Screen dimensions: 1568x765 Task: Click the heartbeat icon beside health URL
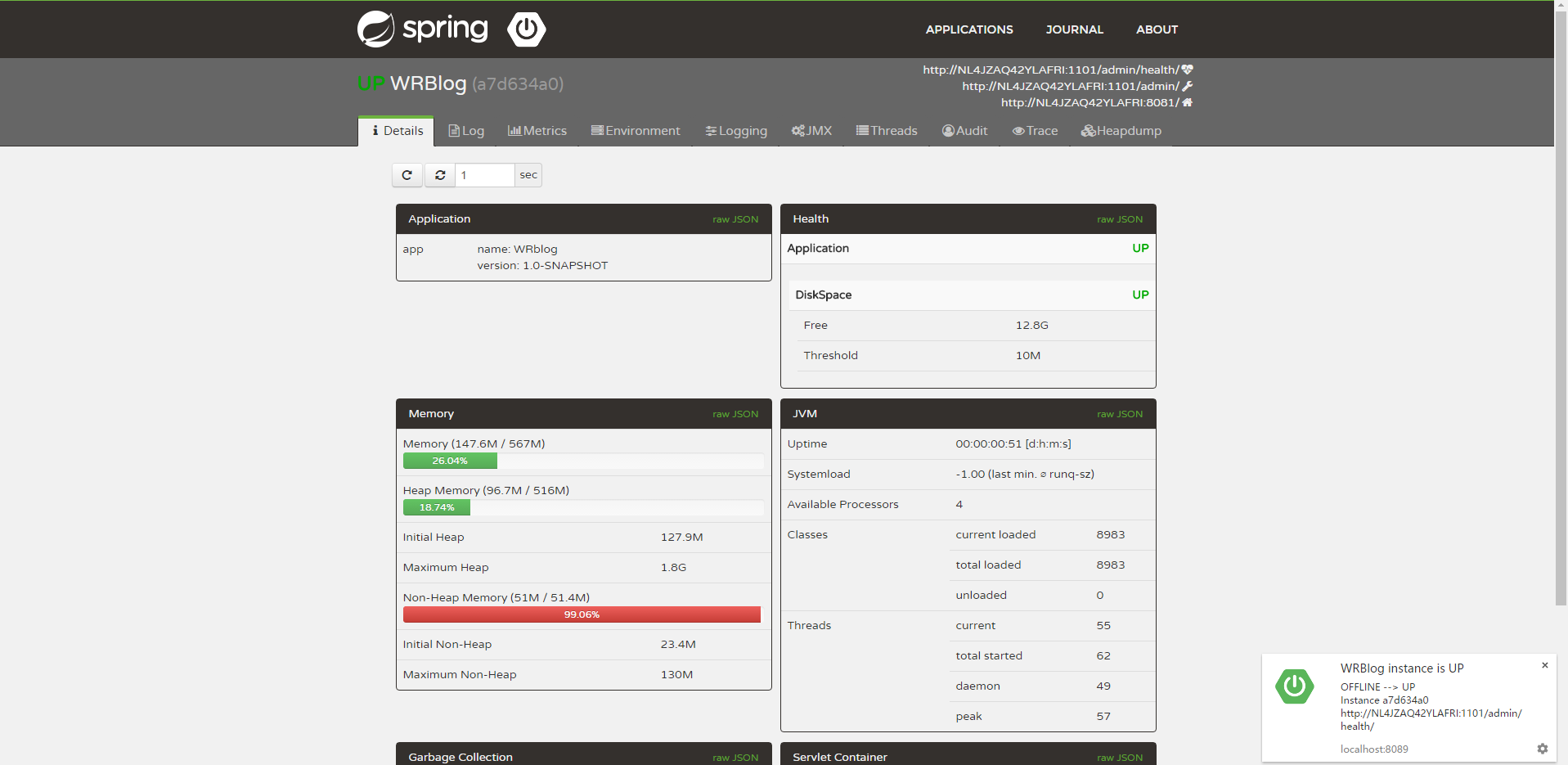coord(1187,70)
